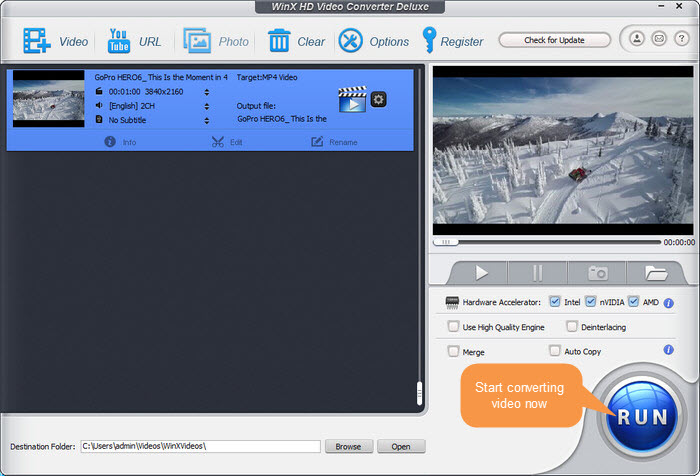Click the user account icon
Image resolution: width=700 pixels, height=476 pixels.
637,39
